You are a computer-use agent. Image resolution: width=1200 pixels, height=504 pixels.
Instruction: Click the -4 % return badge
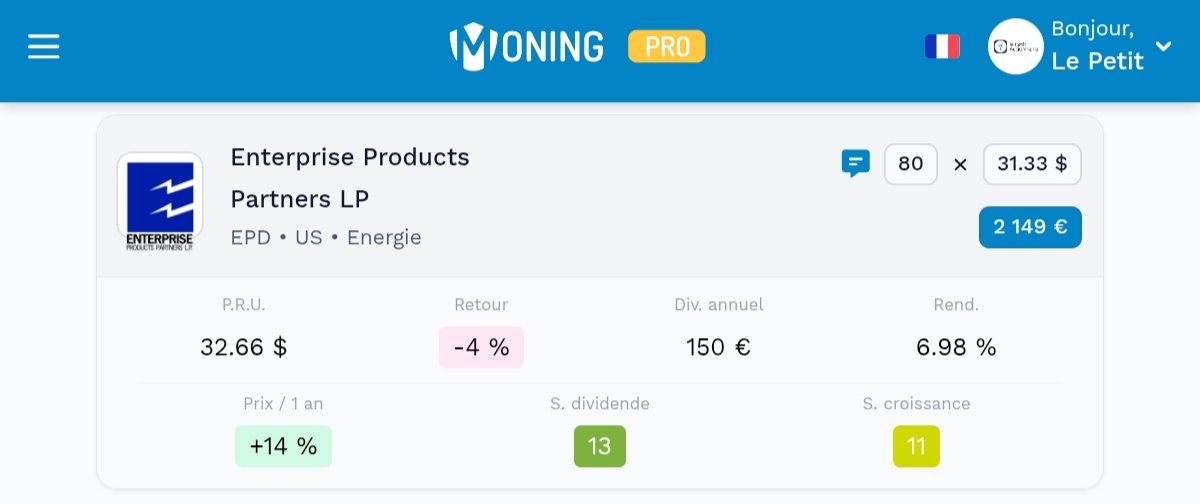(x=481, y=347)
